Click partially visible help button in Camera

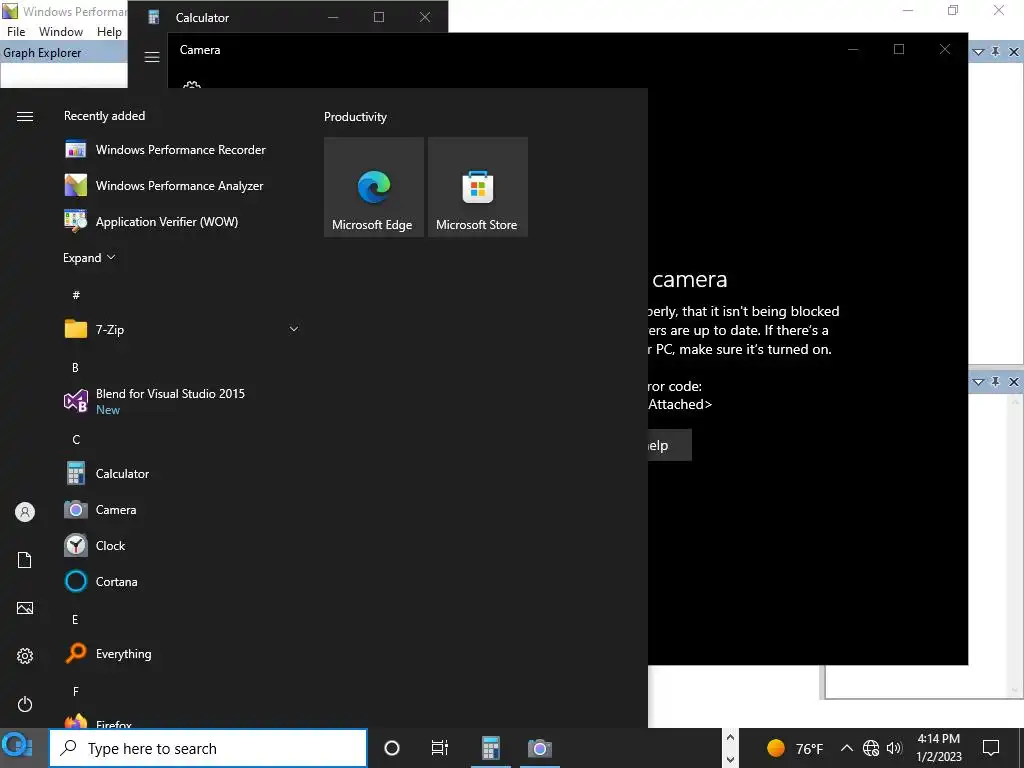669,445
